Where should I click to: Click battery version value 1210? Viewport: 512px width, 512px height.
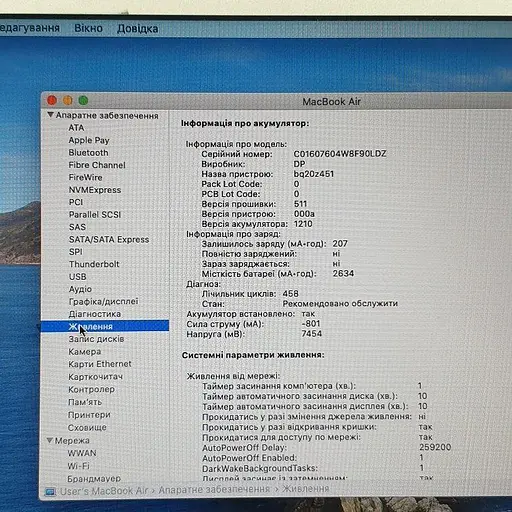click(303, 224)
